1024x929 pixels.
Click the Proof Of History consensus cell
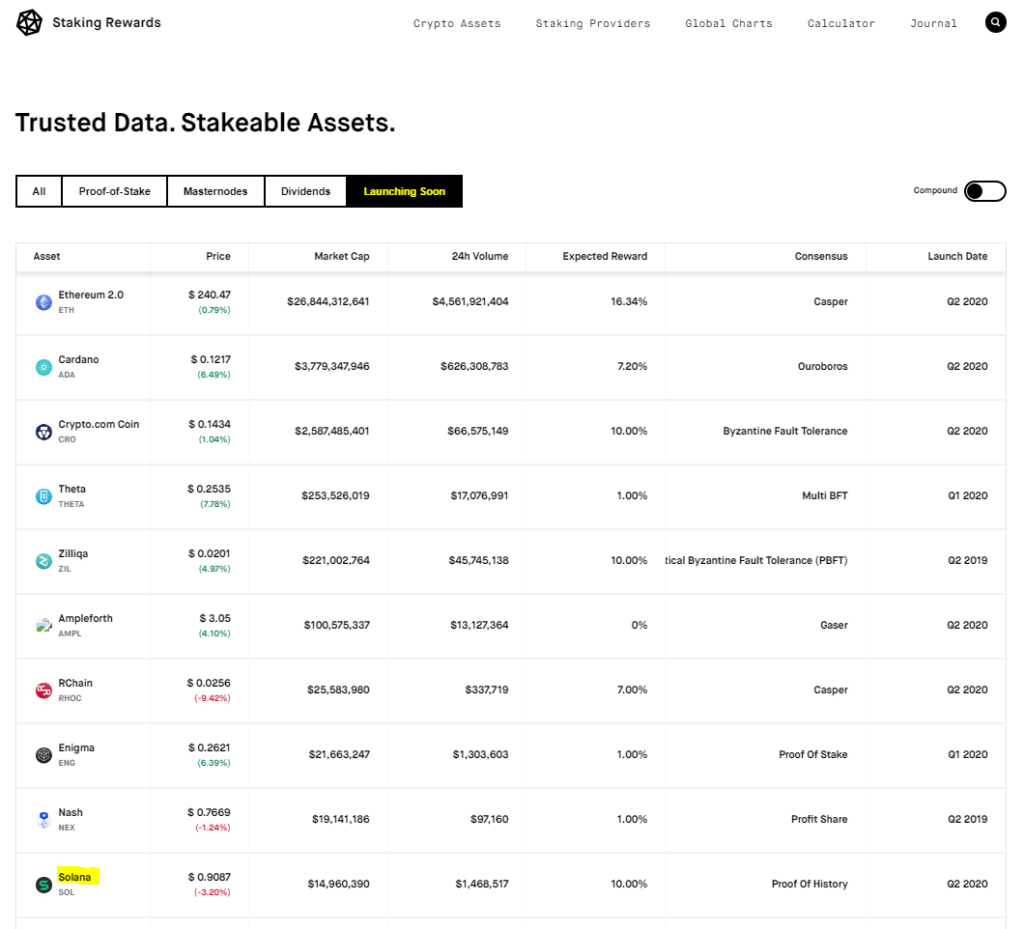[x=810, y=884]
